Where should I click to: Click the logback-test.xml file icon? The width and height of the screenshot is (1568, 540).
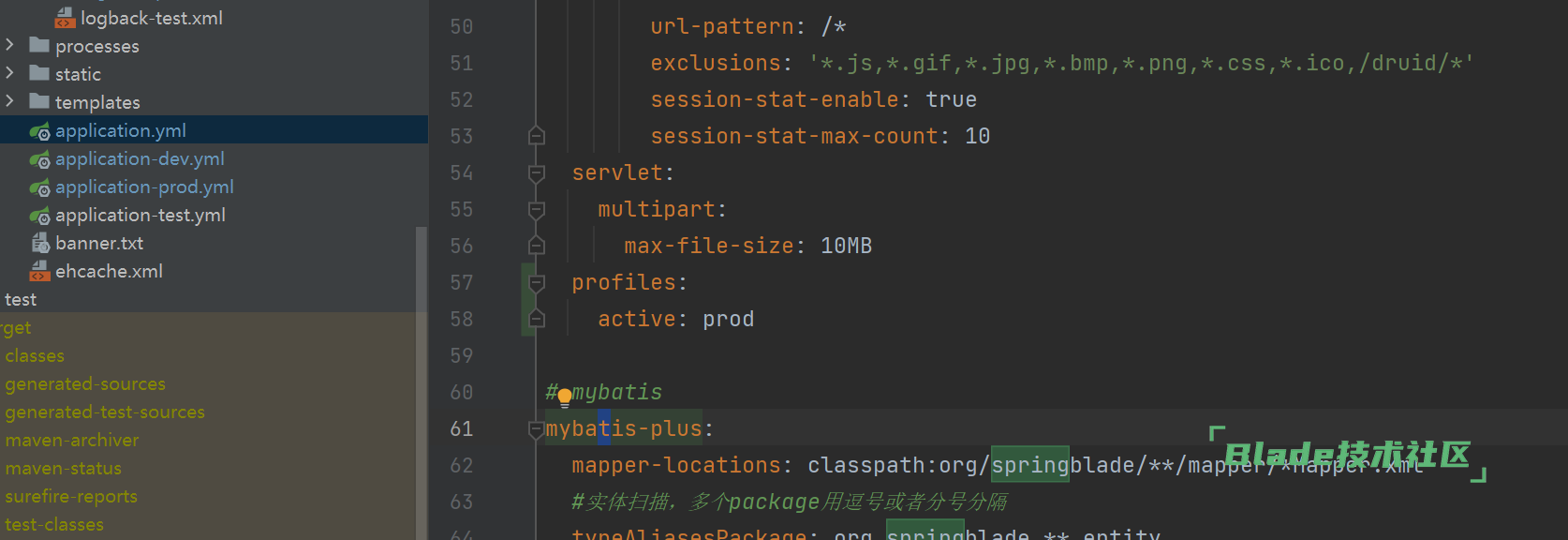65,18
